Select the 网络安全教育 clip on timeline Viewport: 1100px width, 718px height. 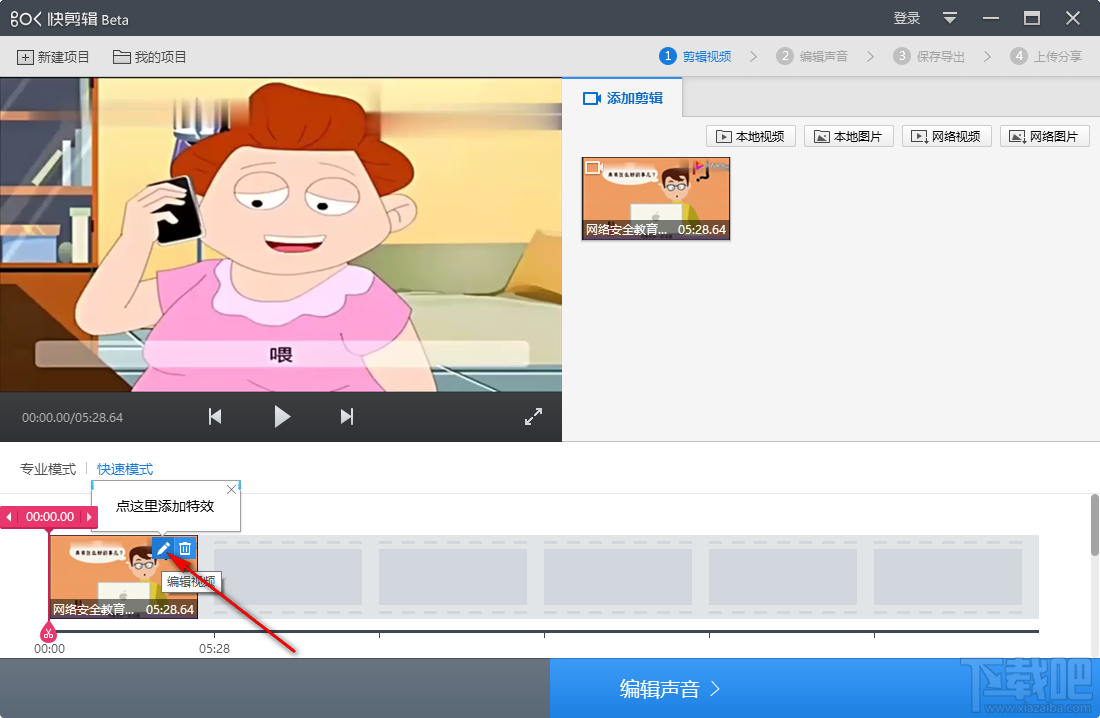tap(123, 577)
